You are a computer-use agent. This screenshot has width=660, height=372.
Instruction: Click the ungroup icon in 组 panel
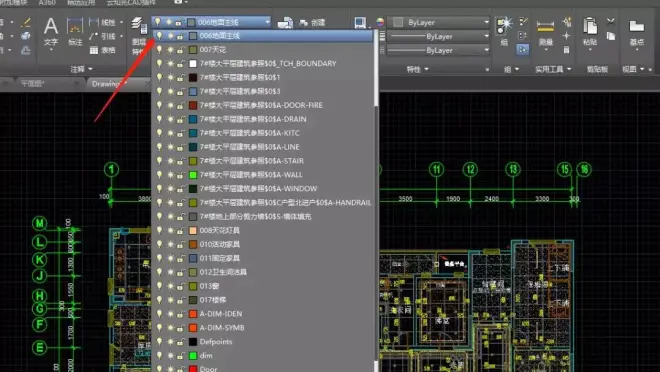(x=523, y=21)
